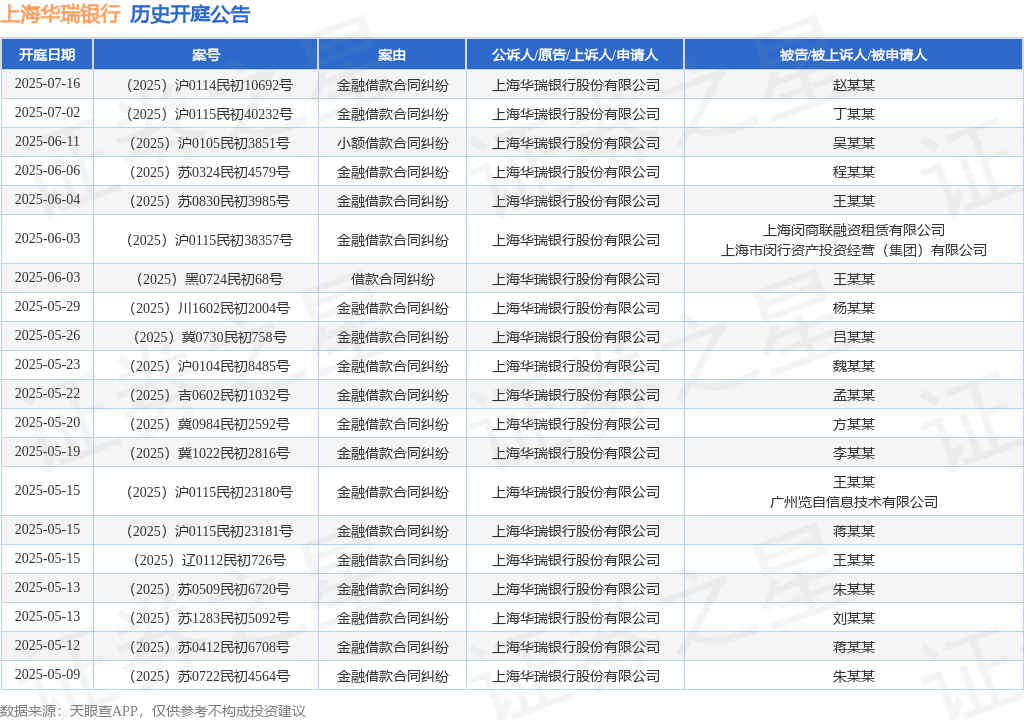
Task: Click the date 2025-05-22
Action: 47,393
